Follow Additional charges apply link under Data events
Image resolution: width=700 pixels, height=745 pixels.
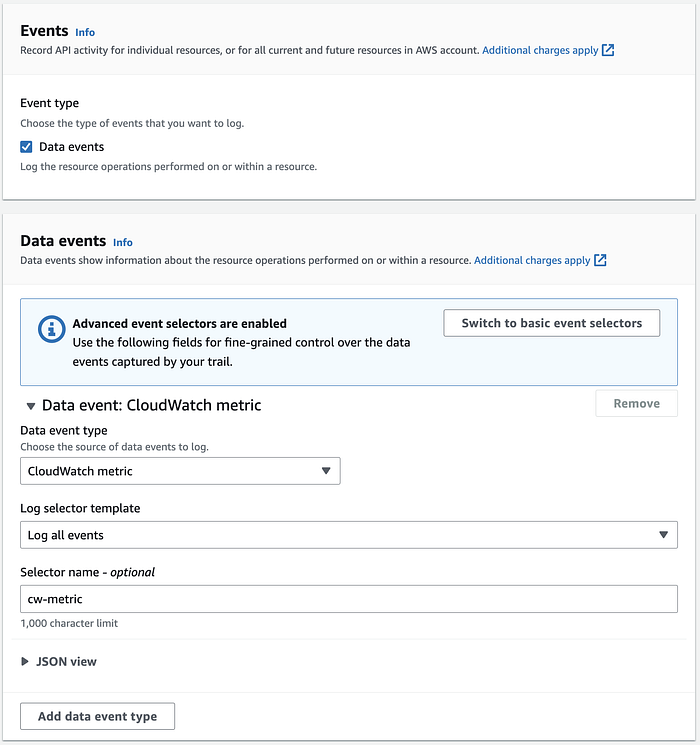click(532, 260)
